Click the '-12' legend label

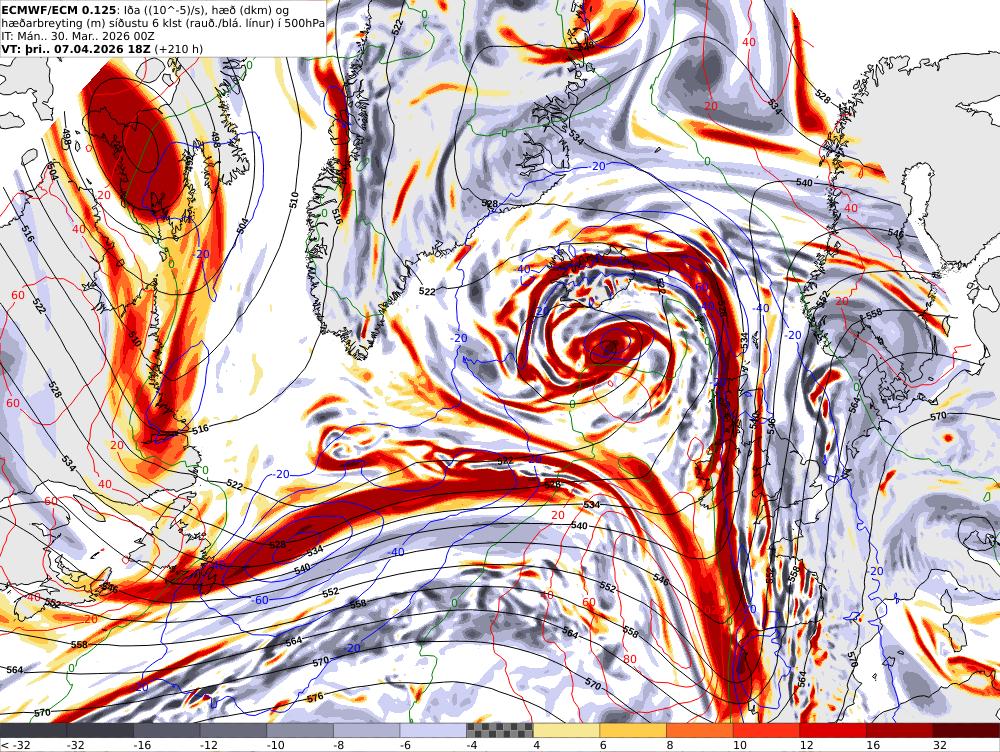click(210, 745)
